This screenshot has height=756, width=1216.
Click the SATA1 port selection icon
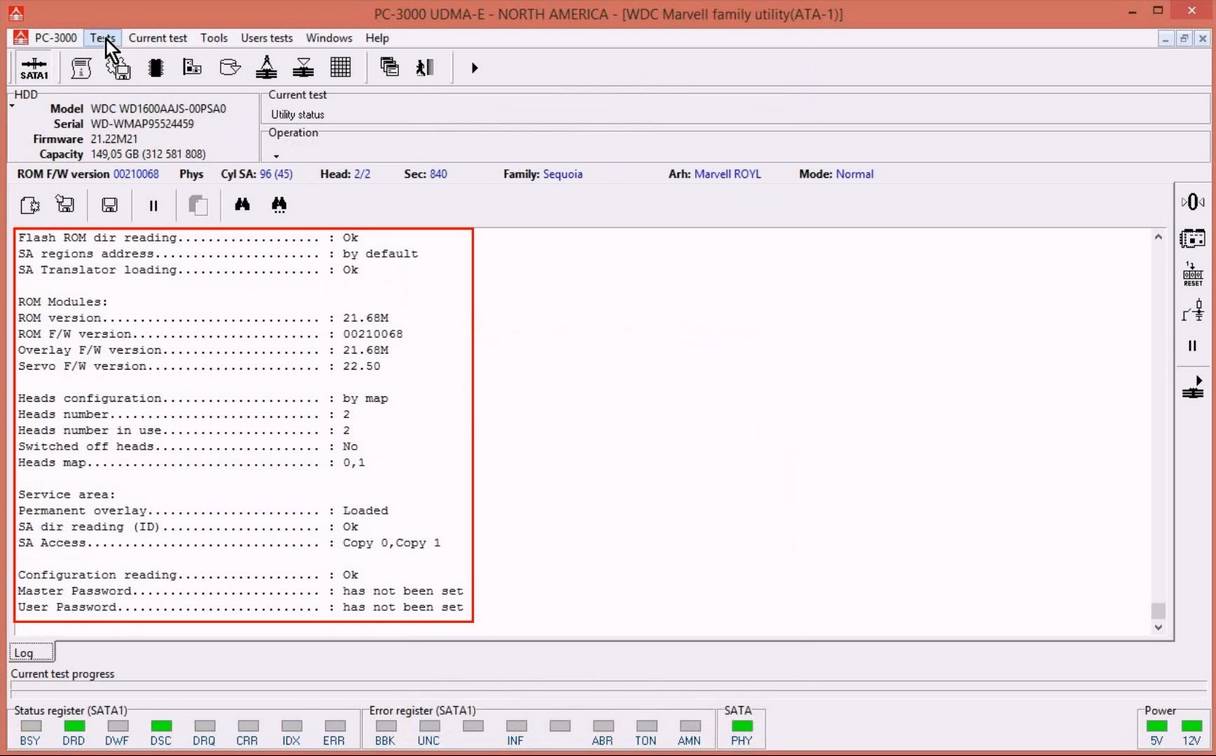click(34, 68)
